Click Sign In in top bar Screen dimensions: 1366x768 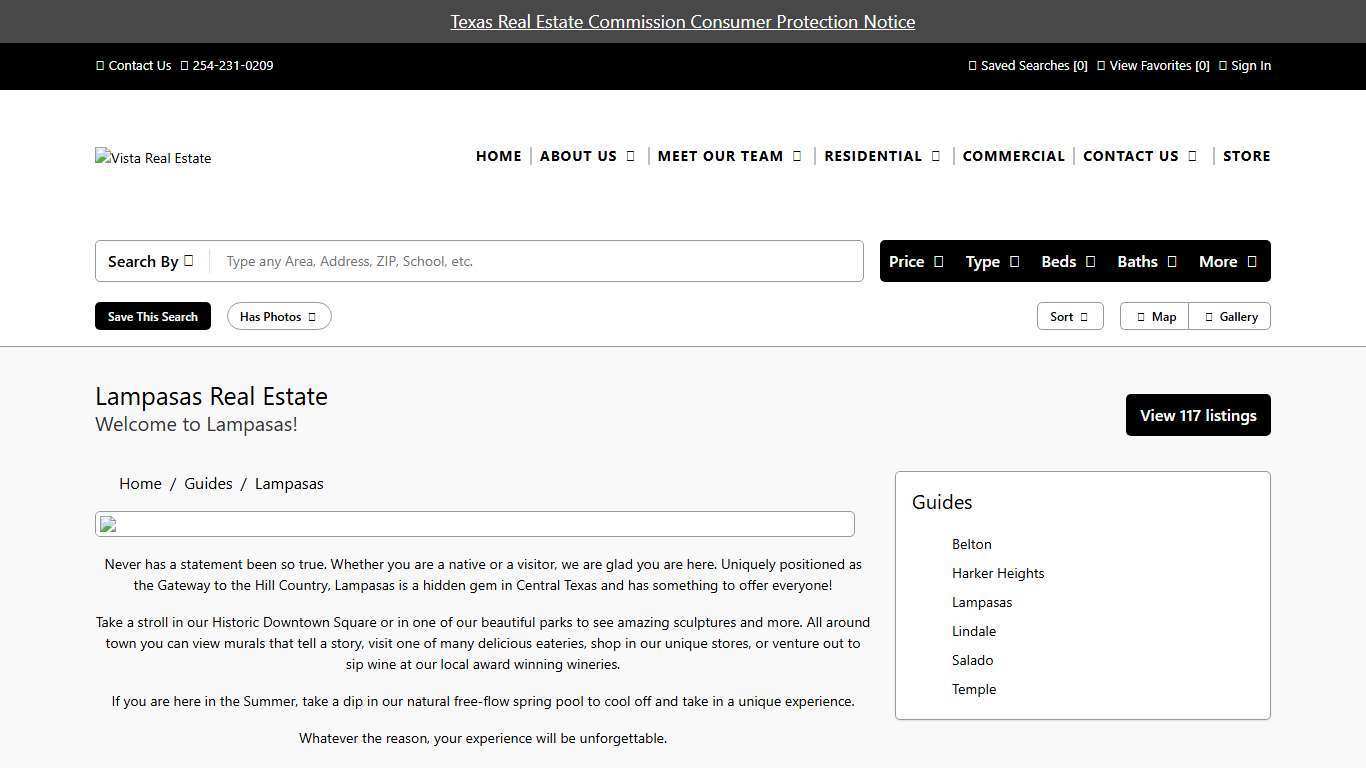point(1245,66)
